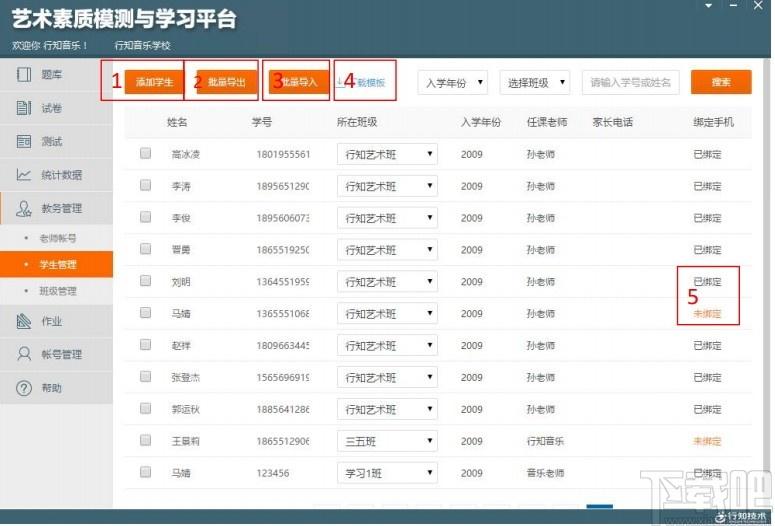Click the 添加学生 button
Viewport: 775px width, 526px height.
[x=154, y=82]
